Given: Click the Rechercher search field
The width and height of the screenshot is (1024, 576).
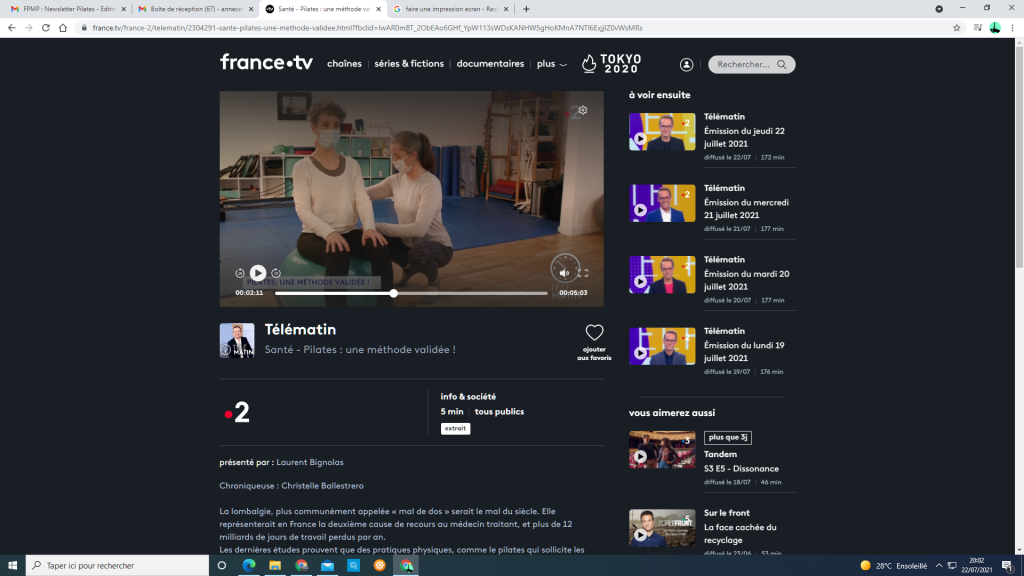Looking at the screenshot, I should (x=745, y=64).
